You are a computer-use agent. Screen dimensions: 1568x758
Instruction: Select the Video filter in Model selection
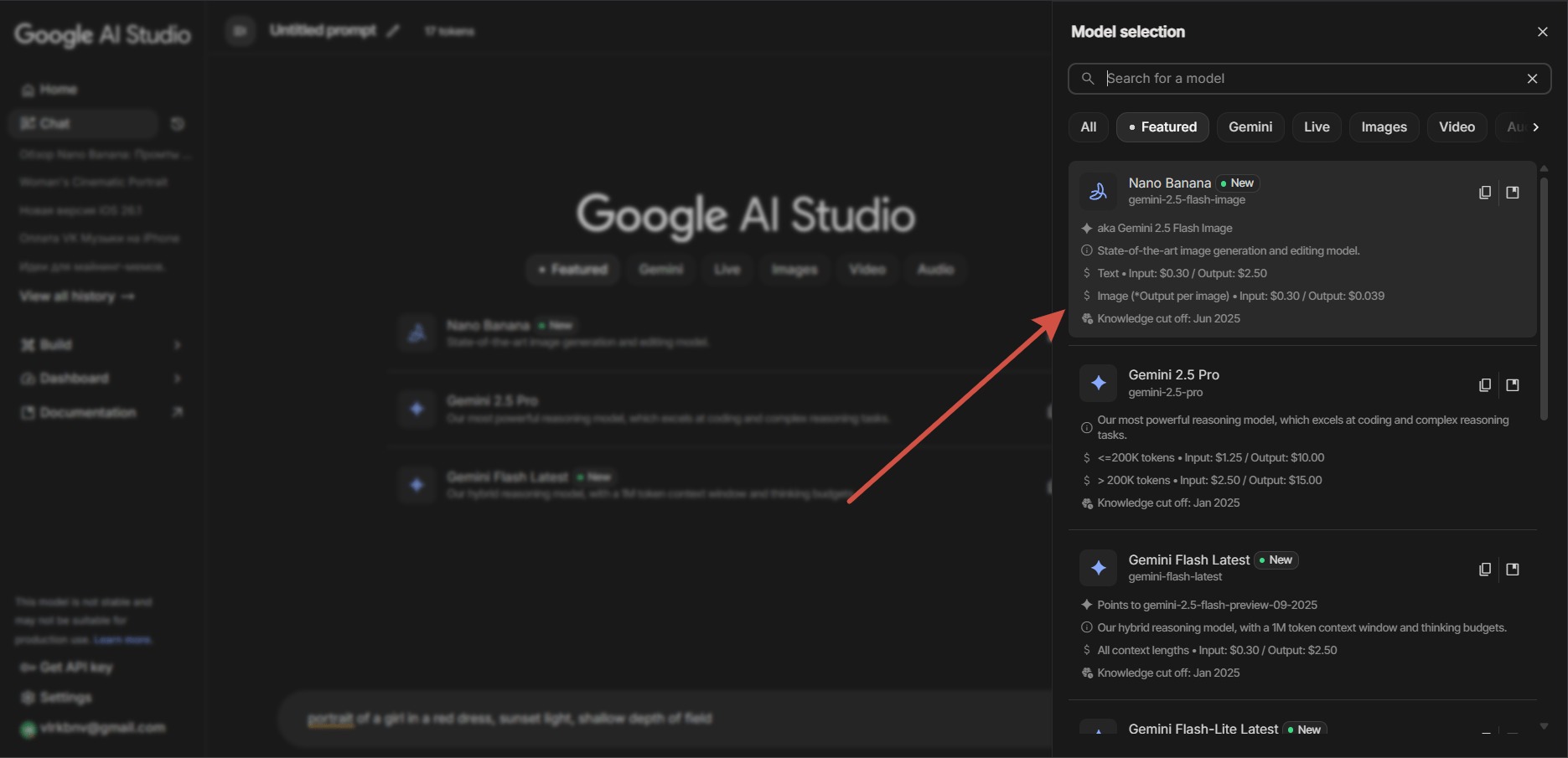pyautogui.click(x=1457, y=127)
